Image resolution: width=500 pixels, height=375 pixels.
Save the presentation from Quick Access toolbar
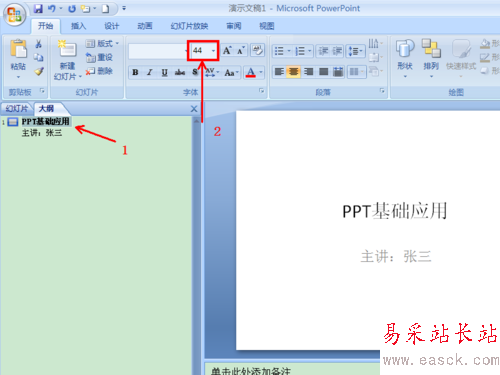point(38,9)
